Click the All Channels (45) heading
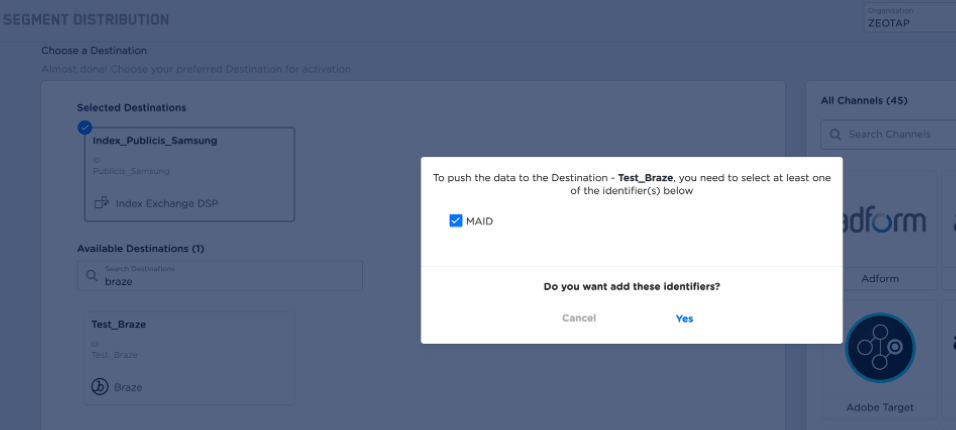This screenshot has width=956, height=430. [864, 100]
